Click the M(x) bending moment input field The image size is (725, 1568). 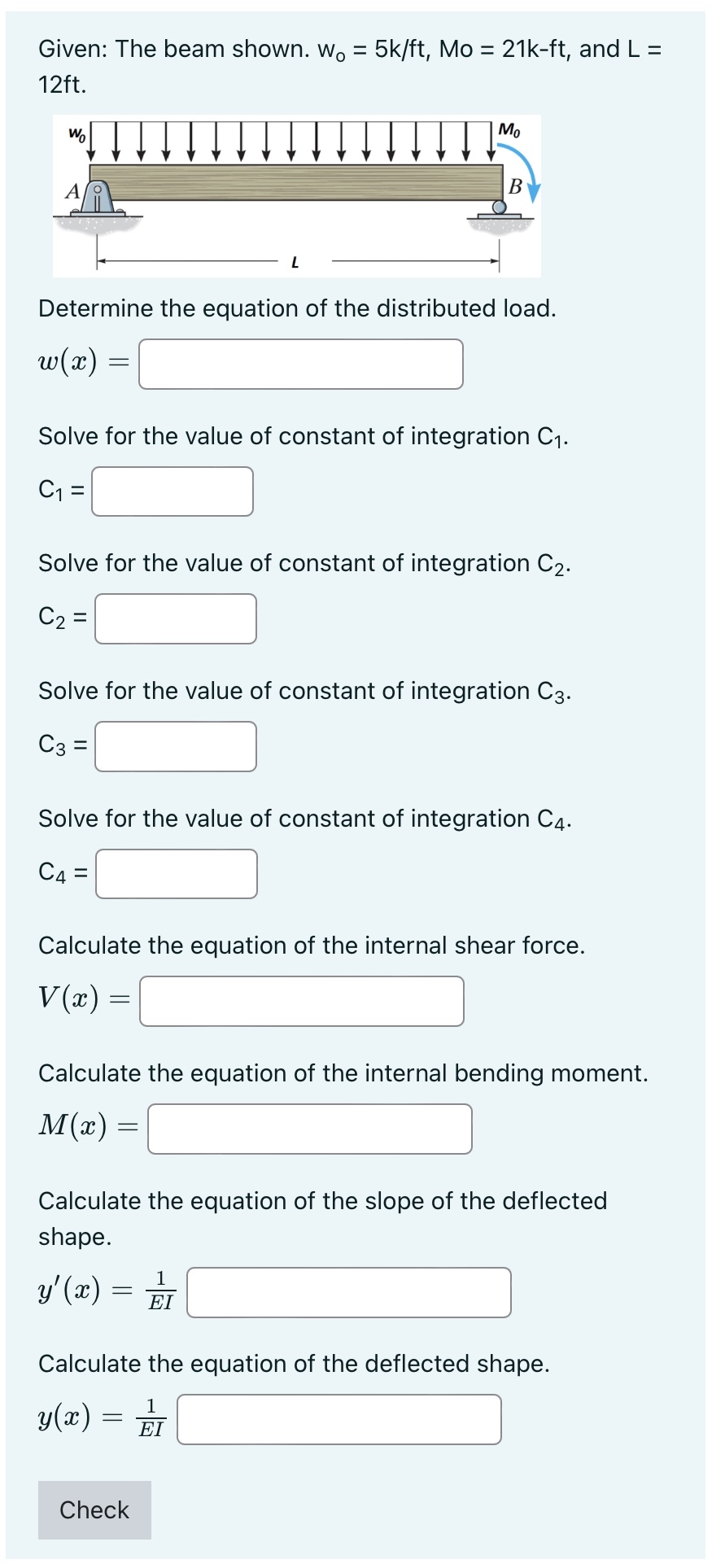309,1129
